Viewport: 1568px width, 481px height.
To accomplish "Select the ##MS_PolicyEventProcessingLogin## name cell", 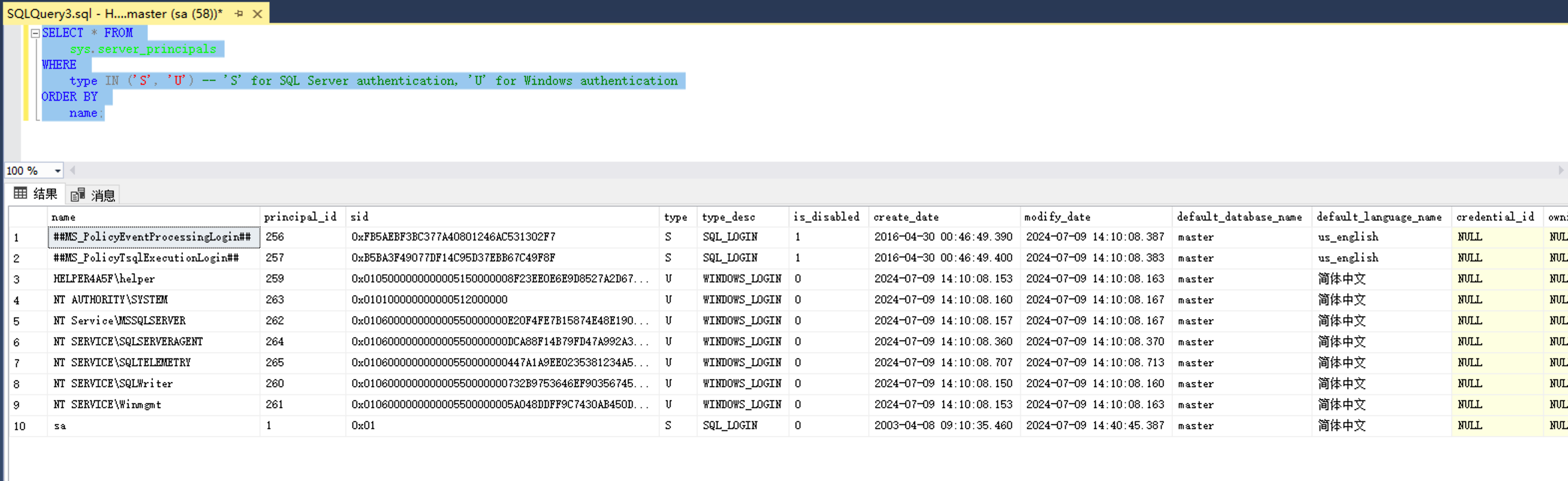I will coord(153,237).
